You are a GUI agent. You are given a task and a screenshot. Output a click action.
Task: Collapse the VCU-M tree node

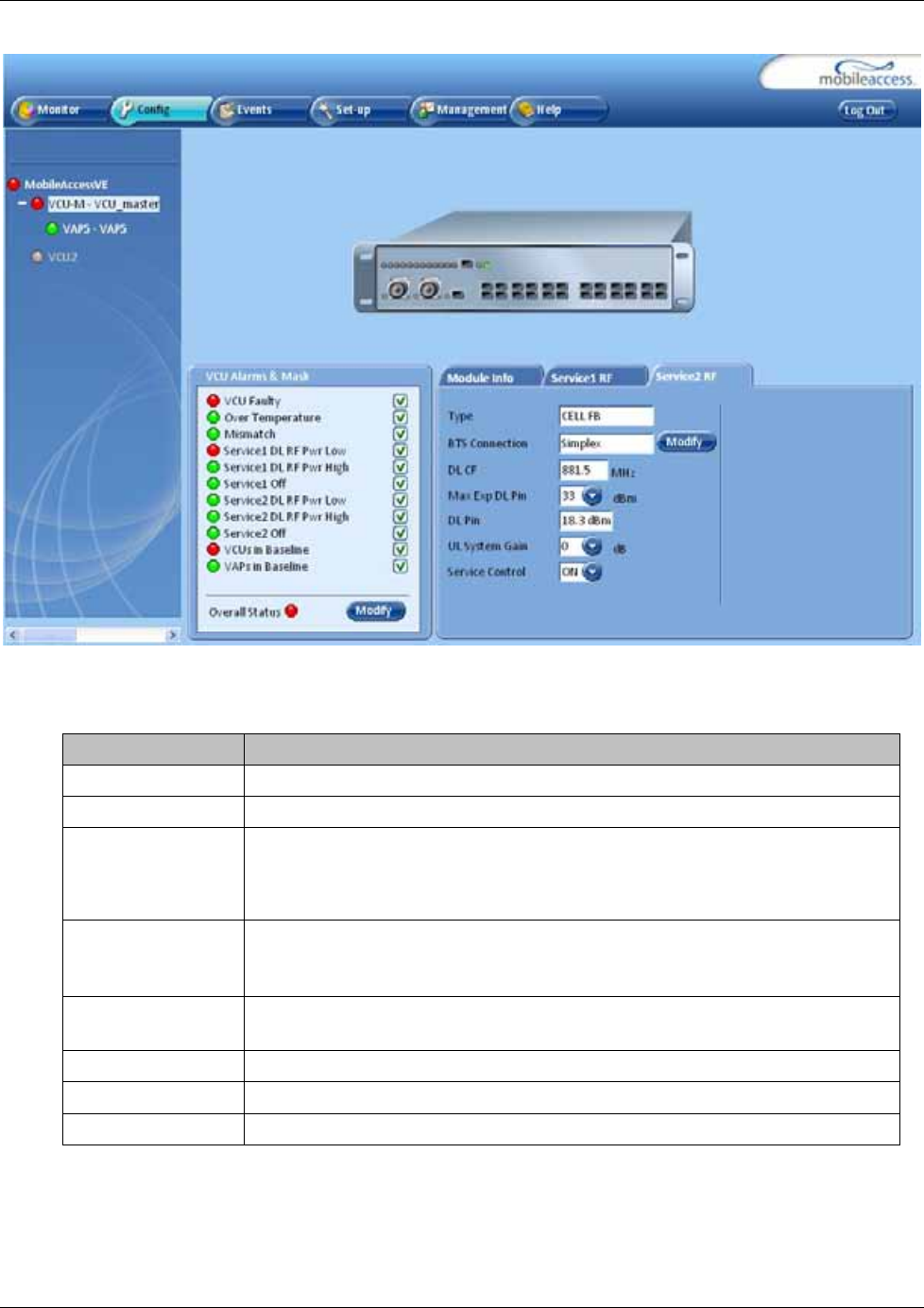(22, 203)
